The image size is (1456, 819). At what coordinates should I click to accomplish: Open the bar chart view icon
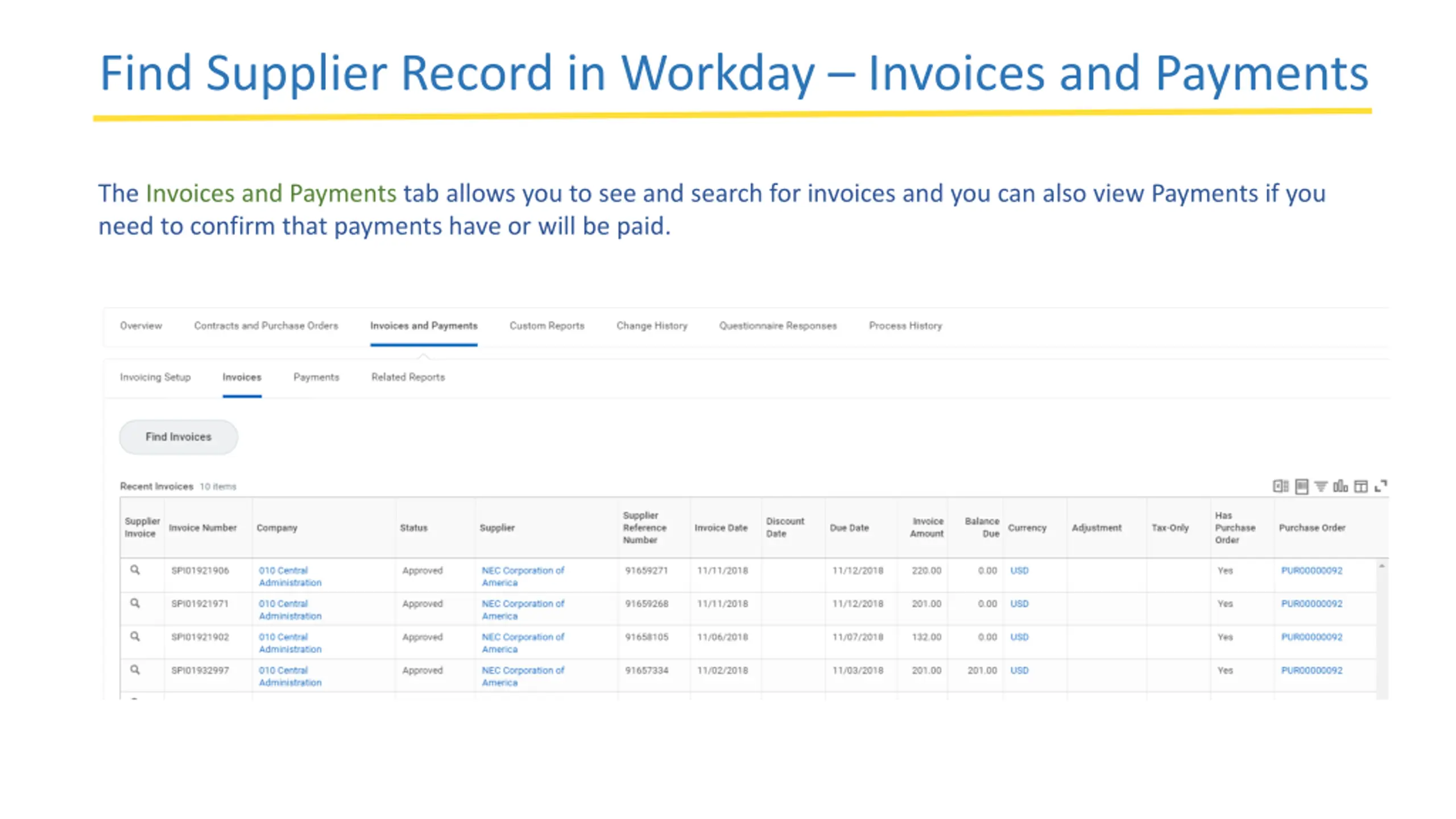(1341, 486)
